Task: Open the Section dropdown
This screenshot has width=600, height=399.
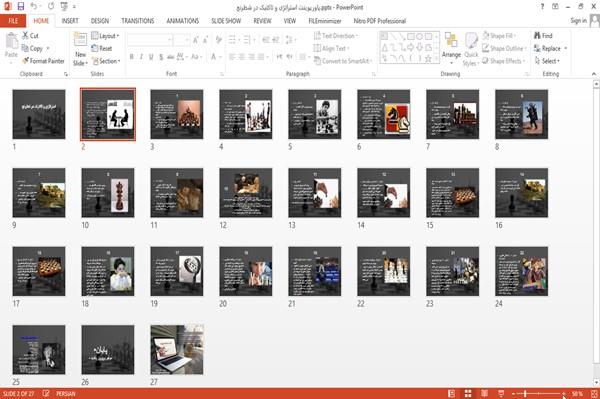Action: coord(106,61)
